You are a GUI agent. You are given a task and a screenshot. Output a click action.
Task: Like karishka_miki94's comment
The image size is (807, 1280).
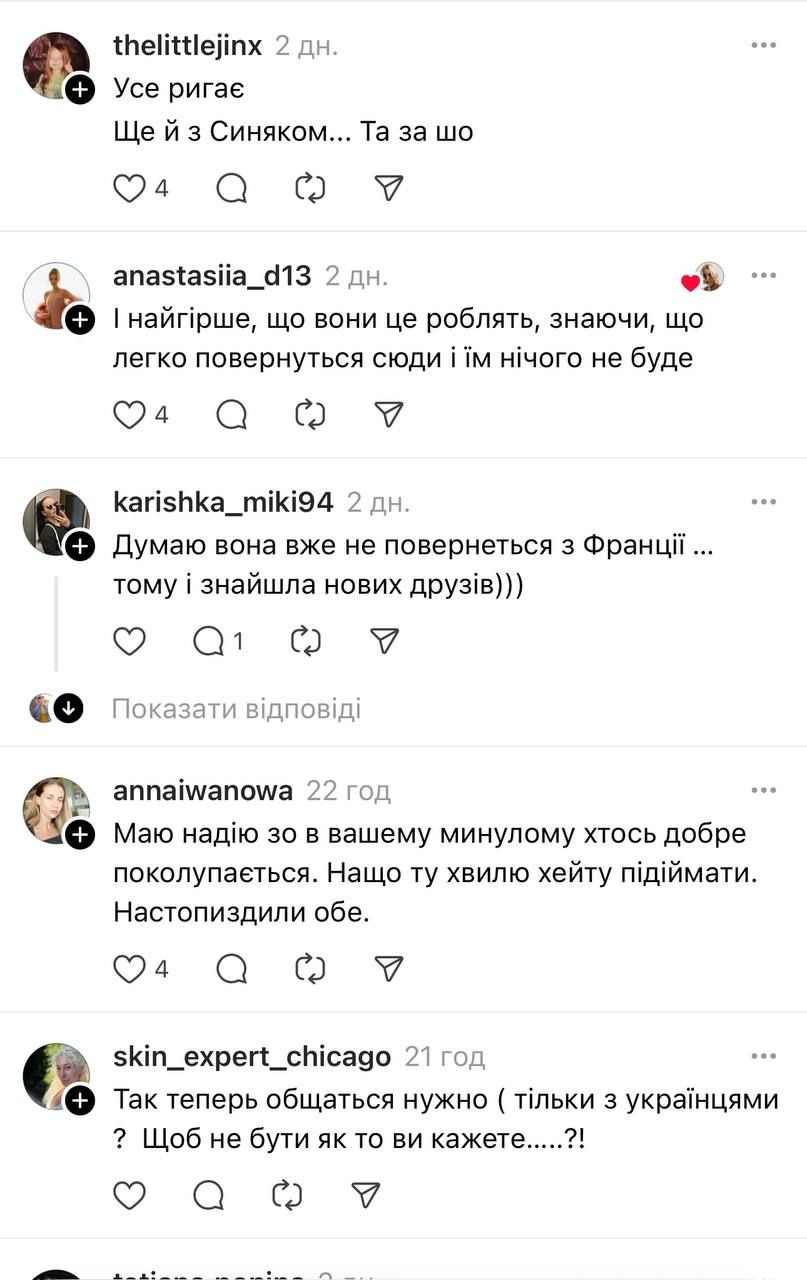click(x=129, y=641)
